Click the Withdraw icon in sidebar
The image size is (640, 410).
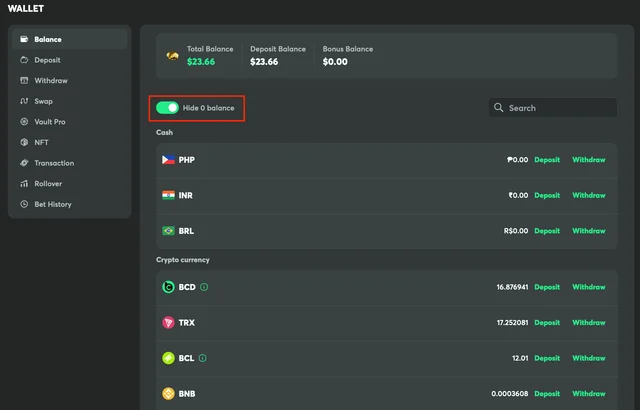24,80
